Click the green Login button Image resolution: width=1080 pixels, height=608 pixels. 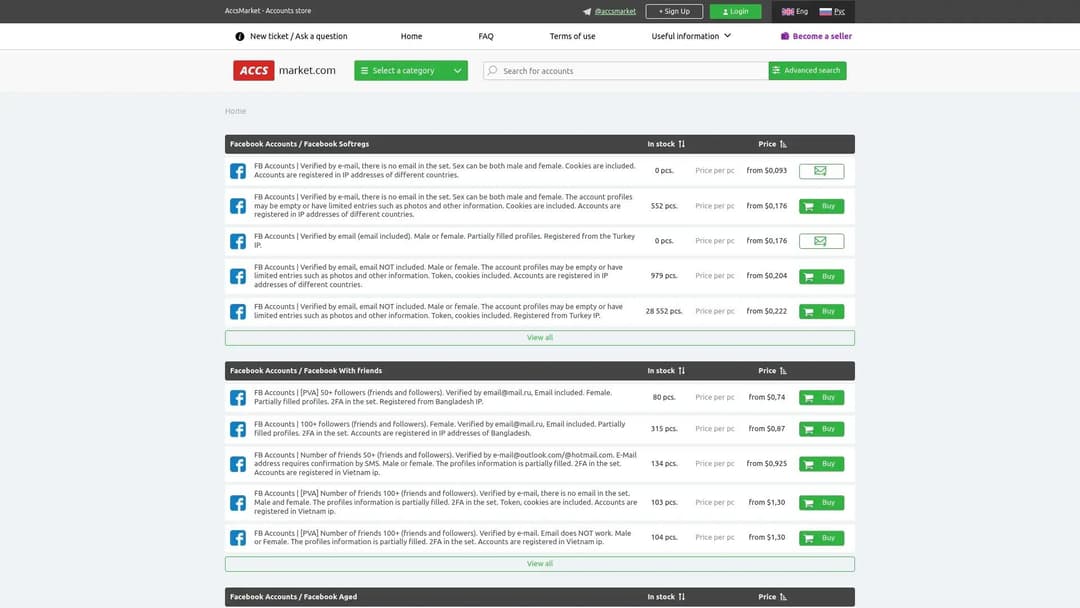point(735,12)
